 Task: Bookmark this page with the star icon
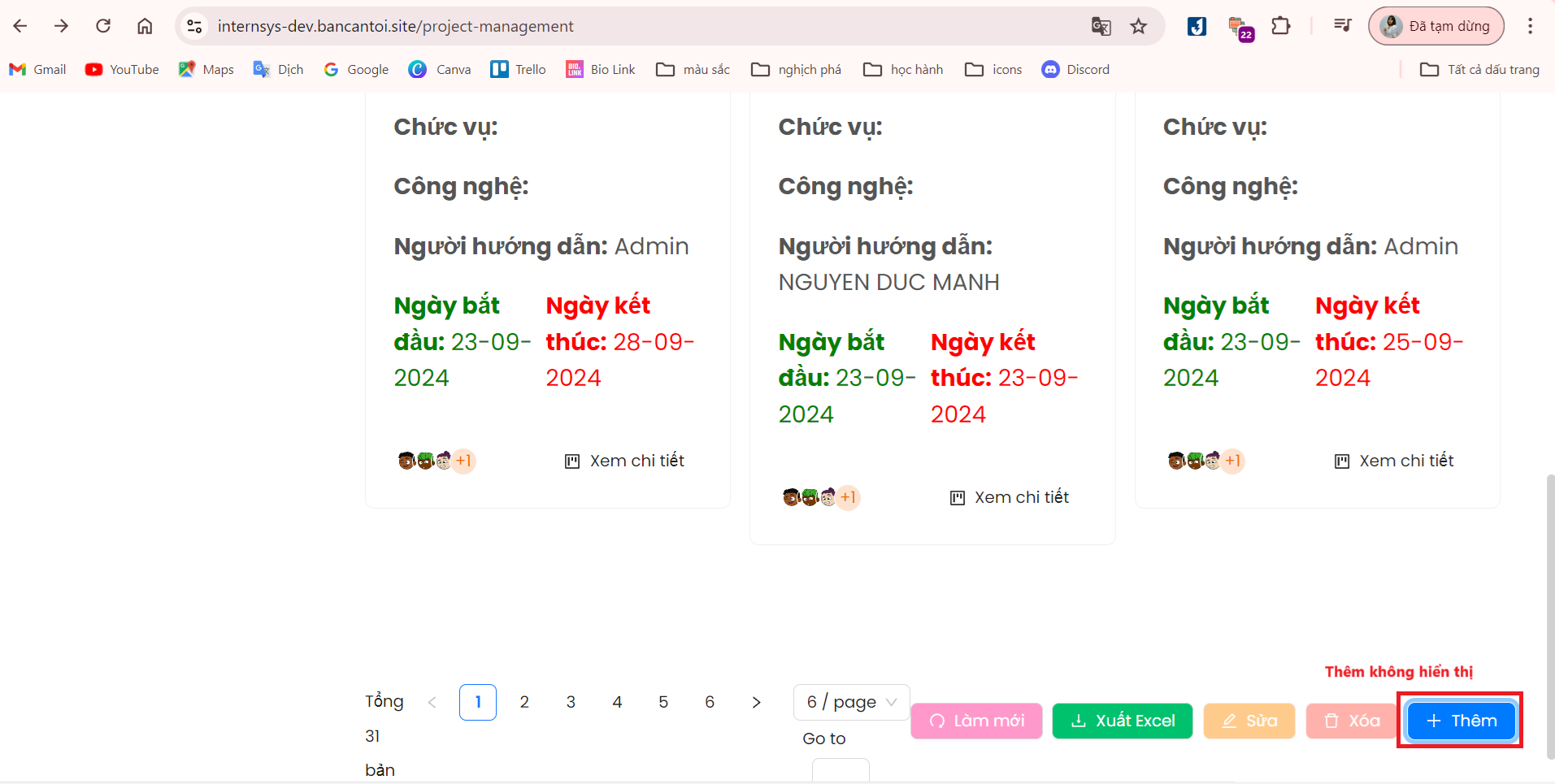click(1138, 26)
